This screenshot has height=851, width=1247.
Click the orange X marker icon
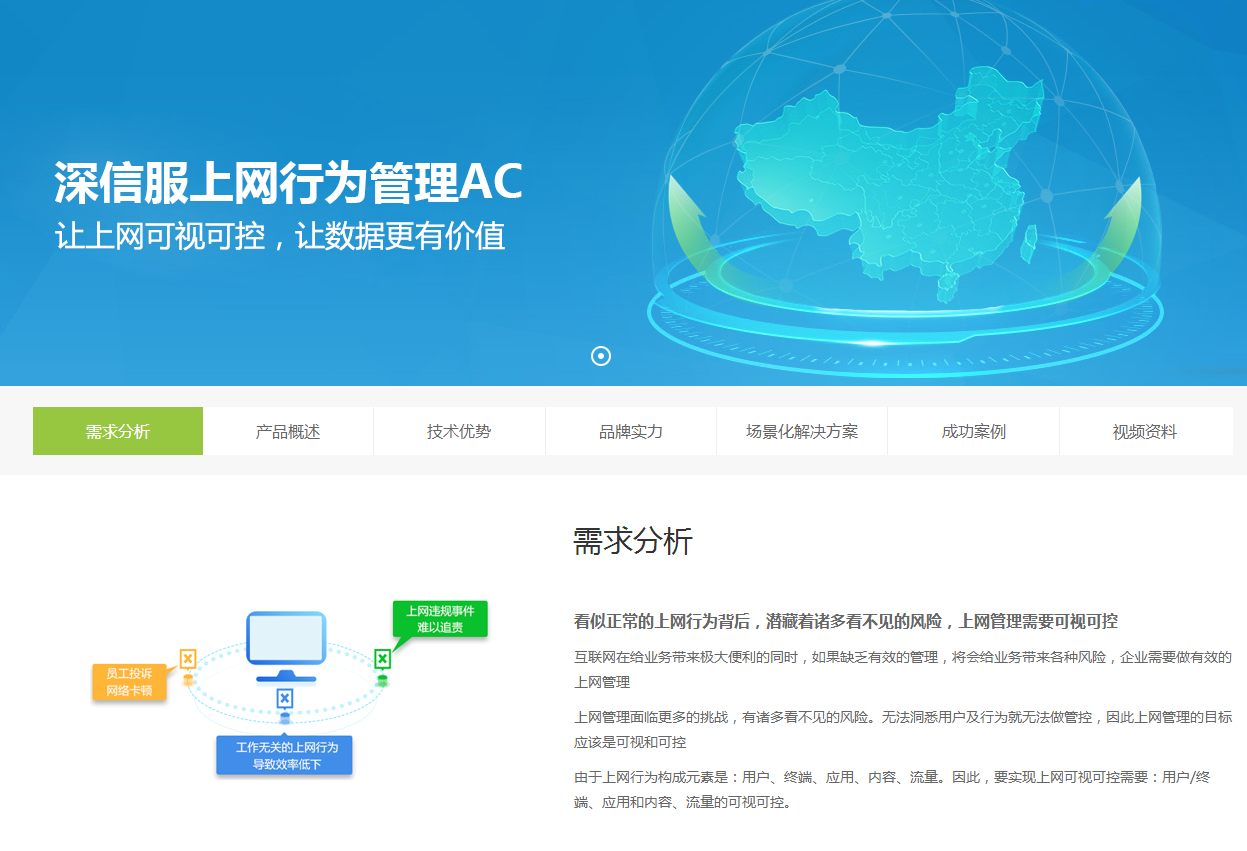click(x=188, y=659)
